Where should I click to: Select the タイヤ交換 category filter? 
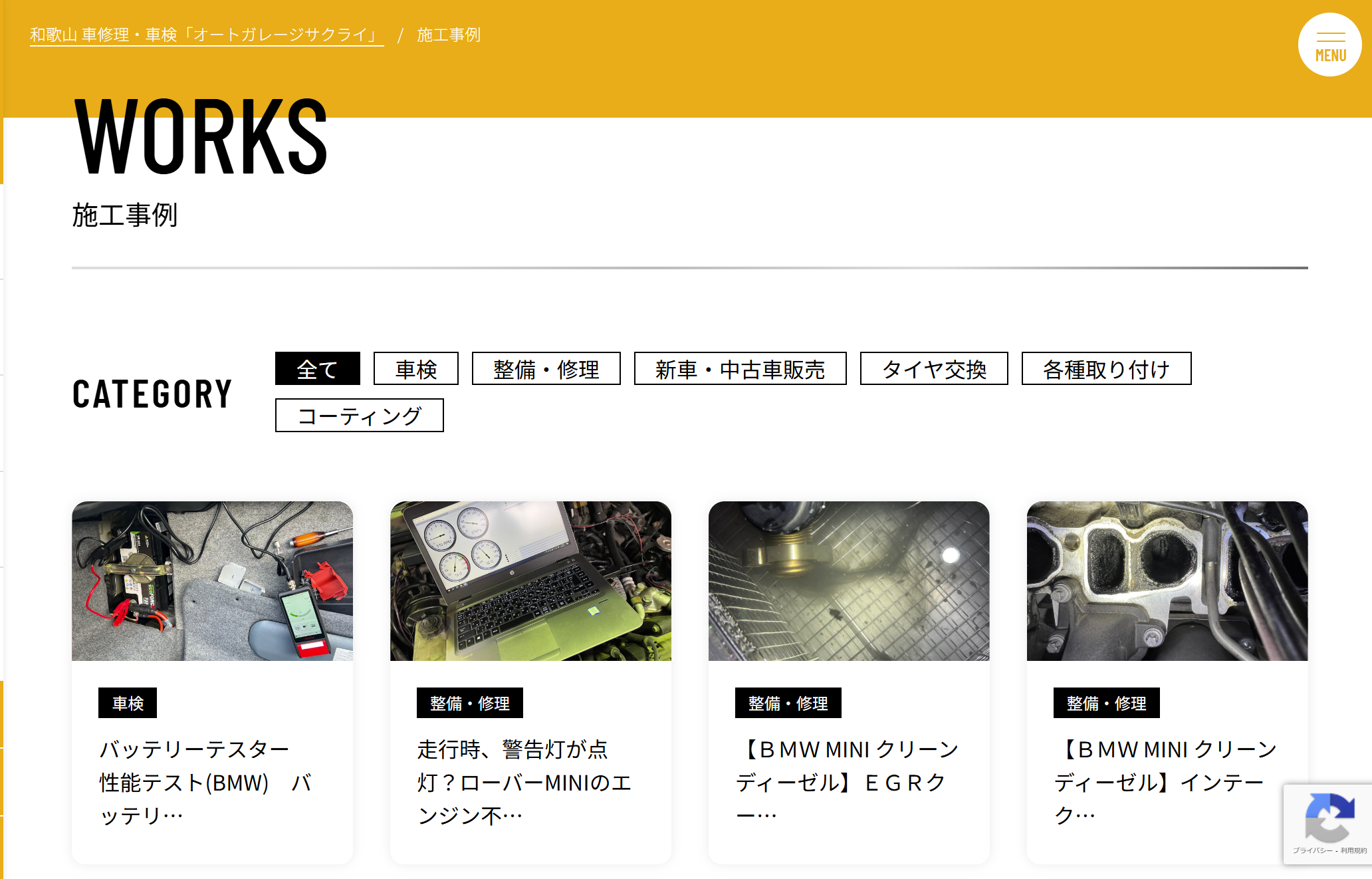[x=933, y=369]
